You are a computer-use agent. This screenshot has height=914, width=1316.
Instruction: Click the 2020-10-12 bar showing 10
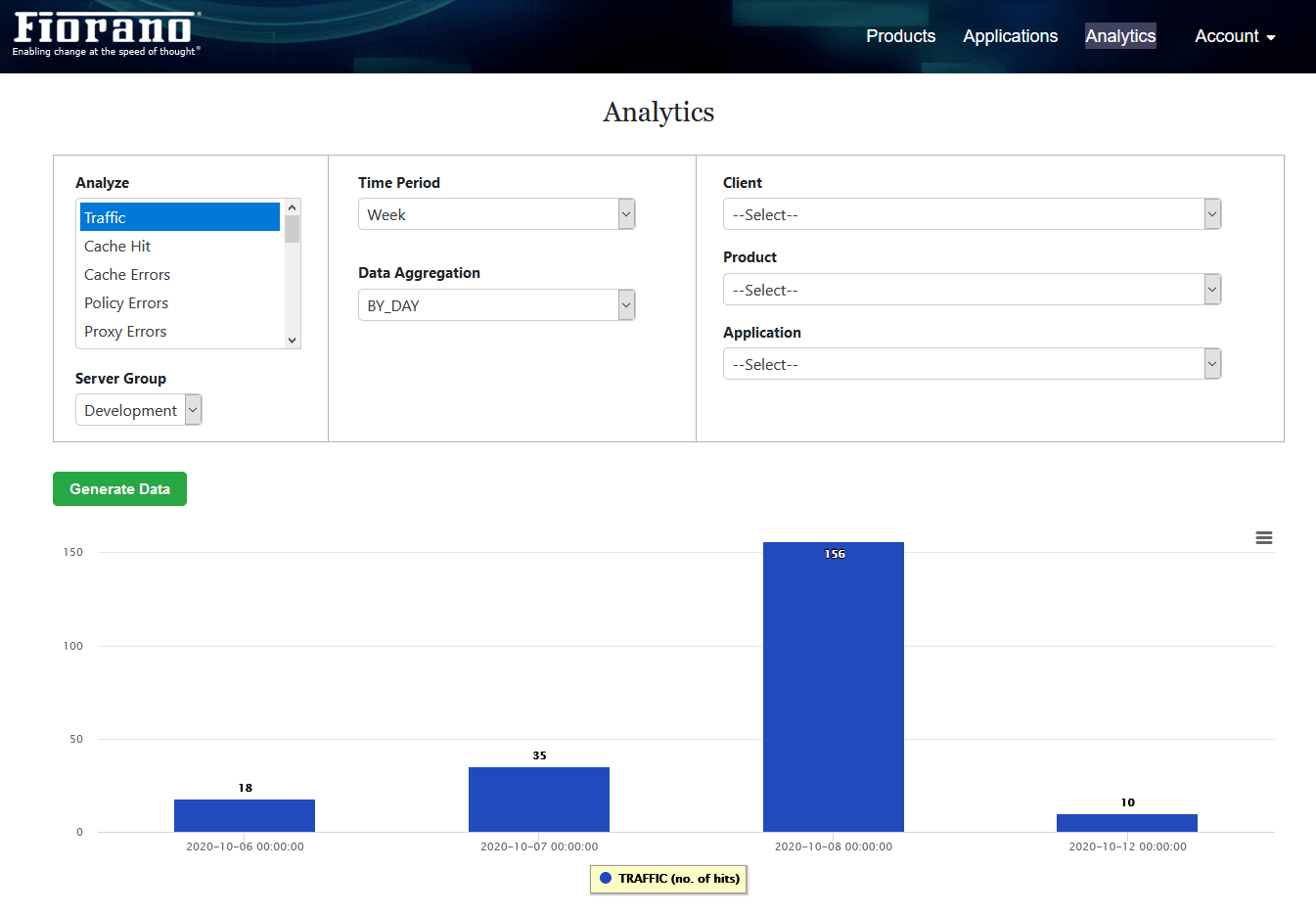pos(1127,823)
